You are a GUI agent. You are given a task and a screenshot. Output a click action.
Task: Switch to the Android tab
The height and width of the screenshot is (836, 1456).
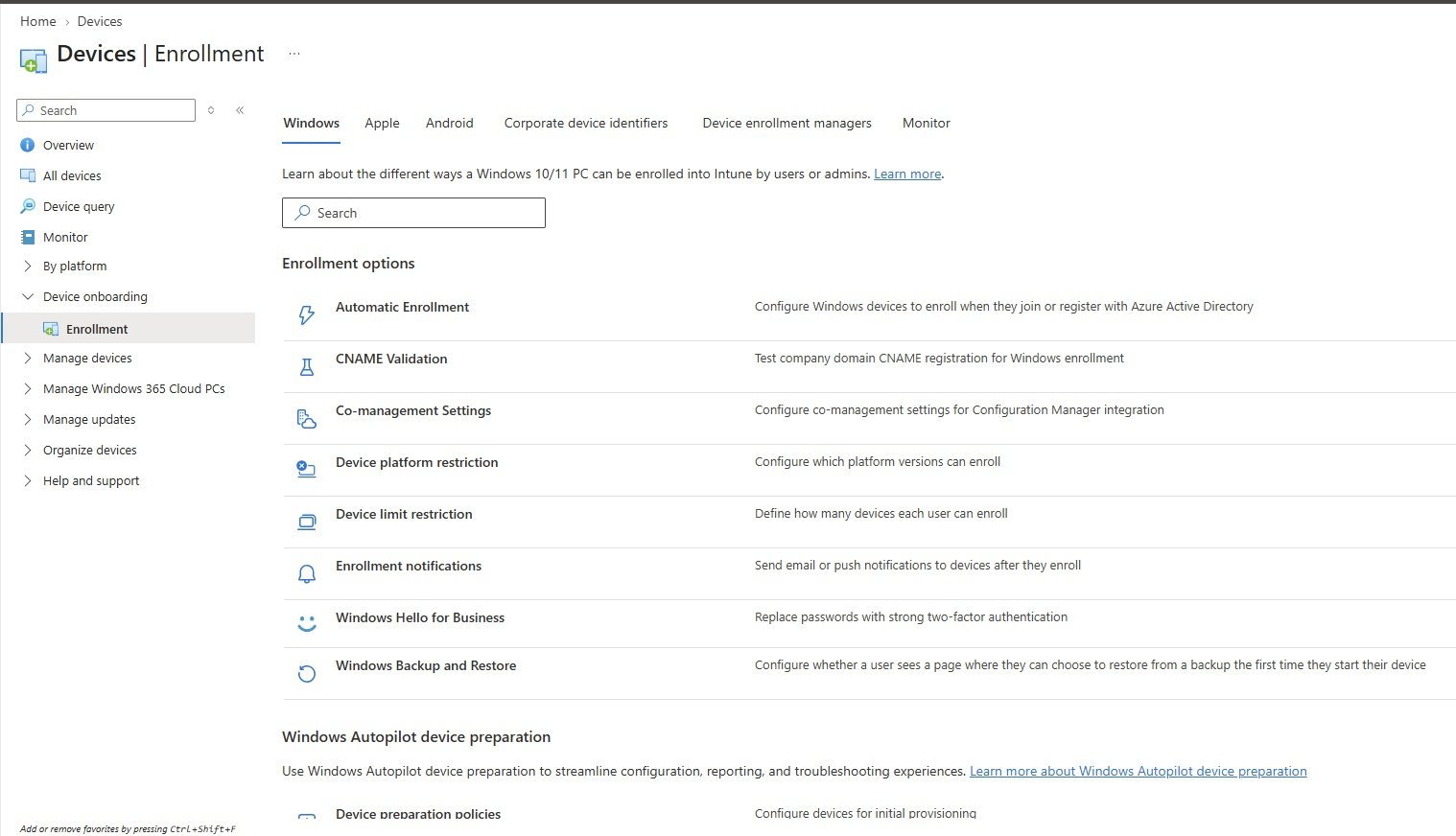click(450, 123)
